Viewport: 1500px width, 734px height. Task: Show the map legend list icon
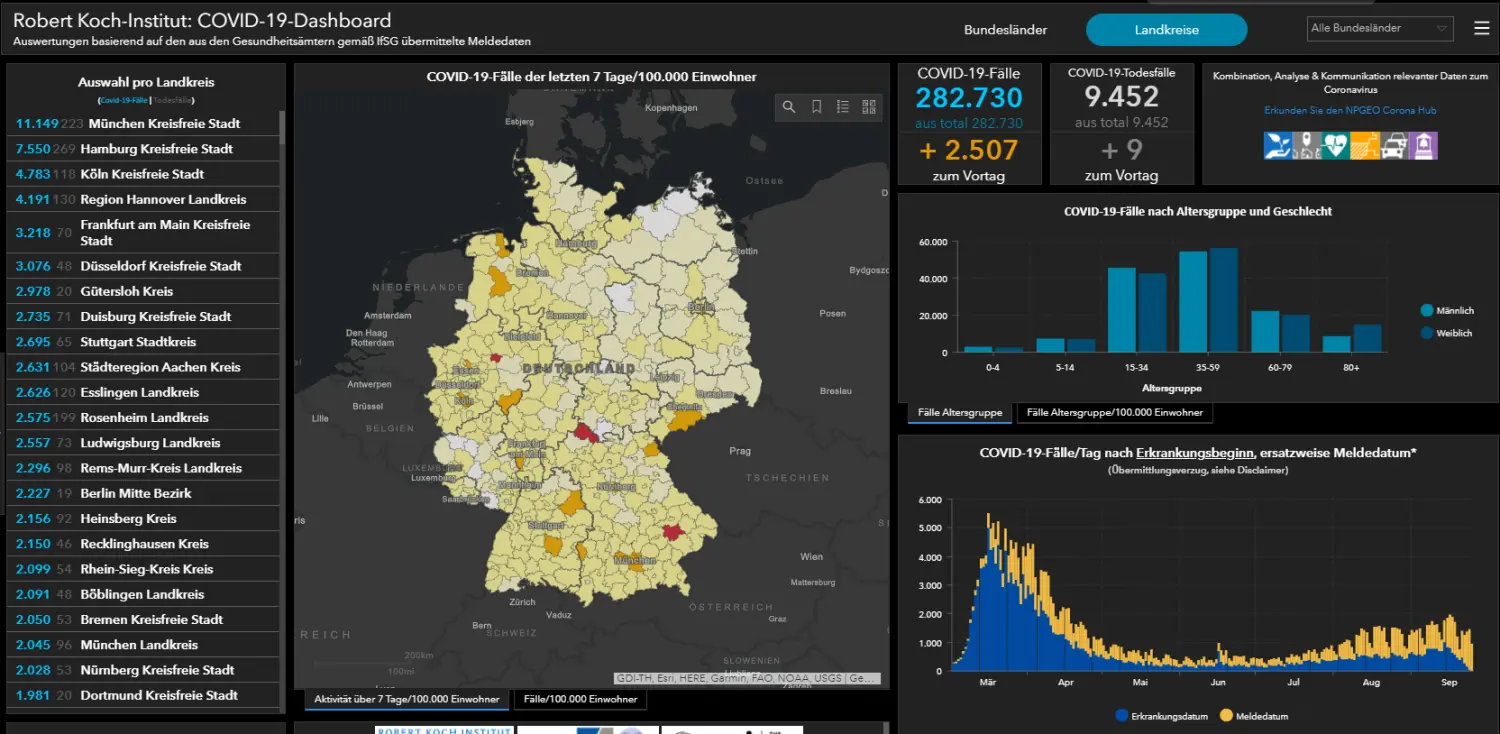coord(843,107)
